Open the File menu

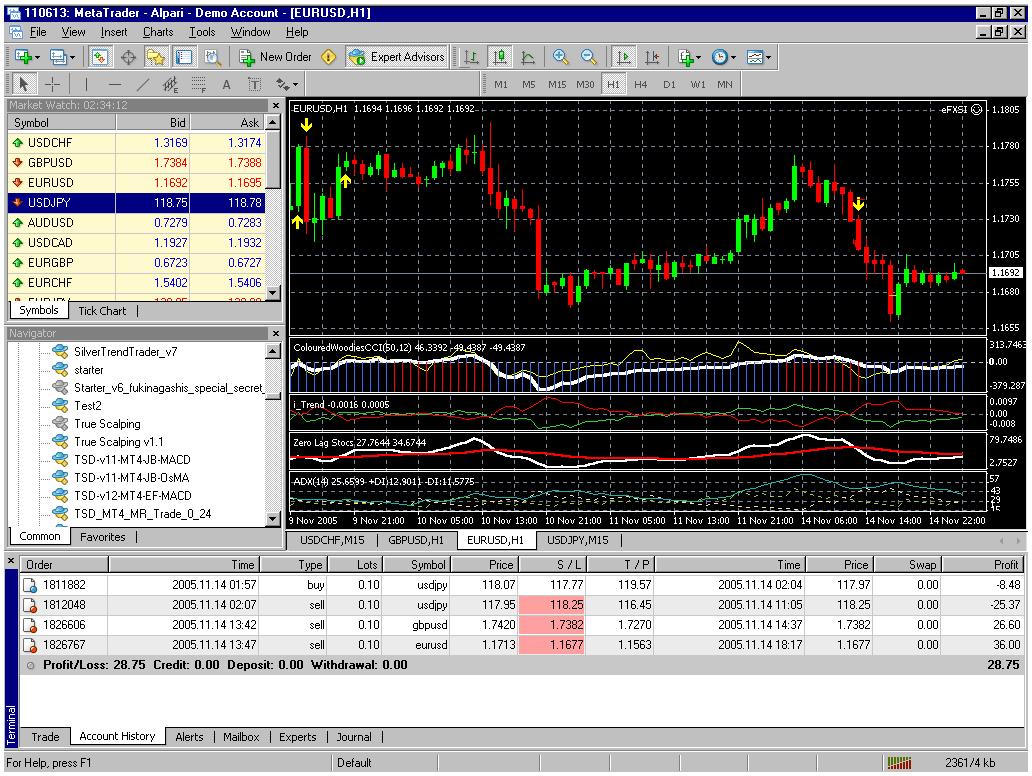pyautogui.click(x=38, y=32)
